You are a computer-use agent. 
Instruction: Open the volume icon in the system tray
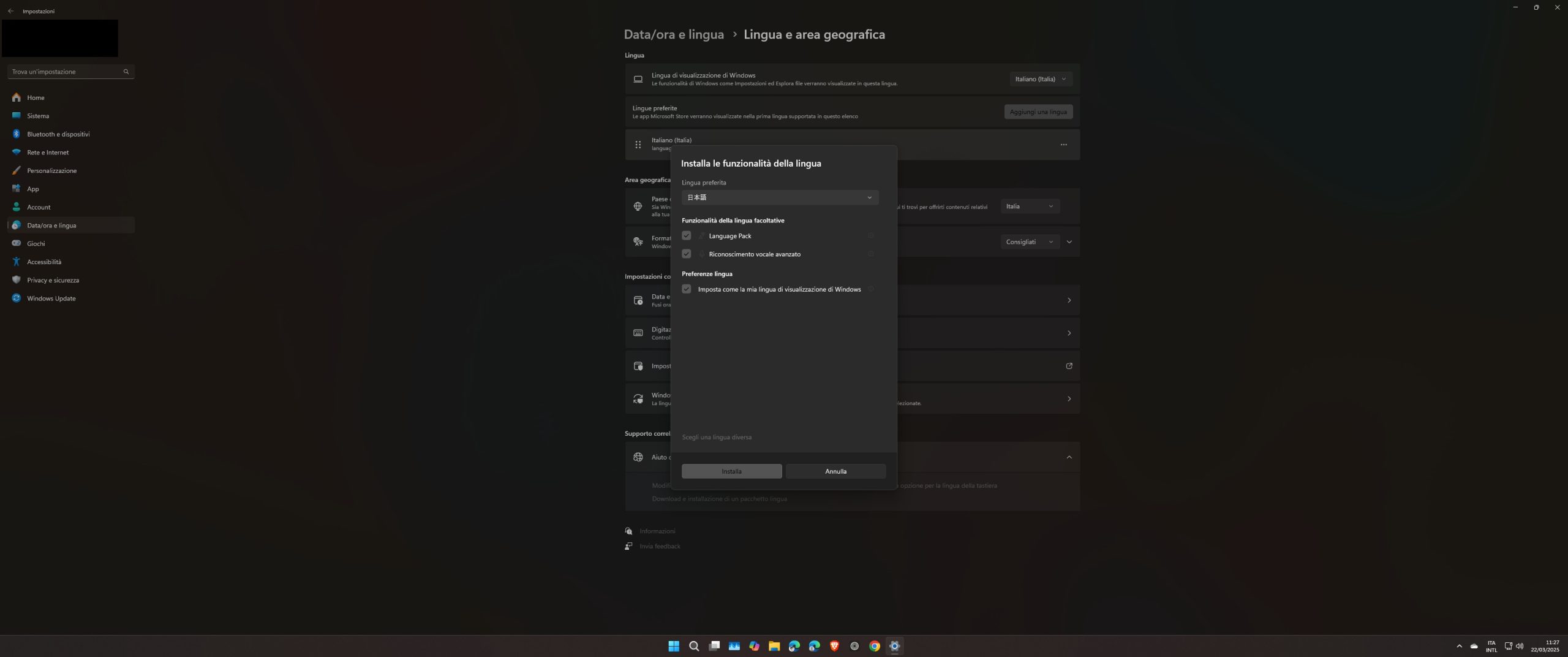(1520, 646)
